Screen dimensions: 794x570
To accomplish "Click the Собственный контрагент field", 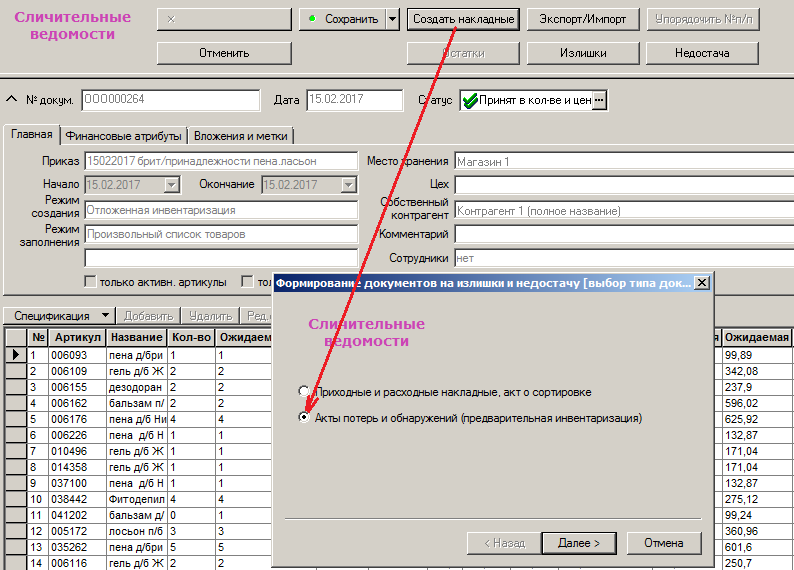I will tap(624, 211).
